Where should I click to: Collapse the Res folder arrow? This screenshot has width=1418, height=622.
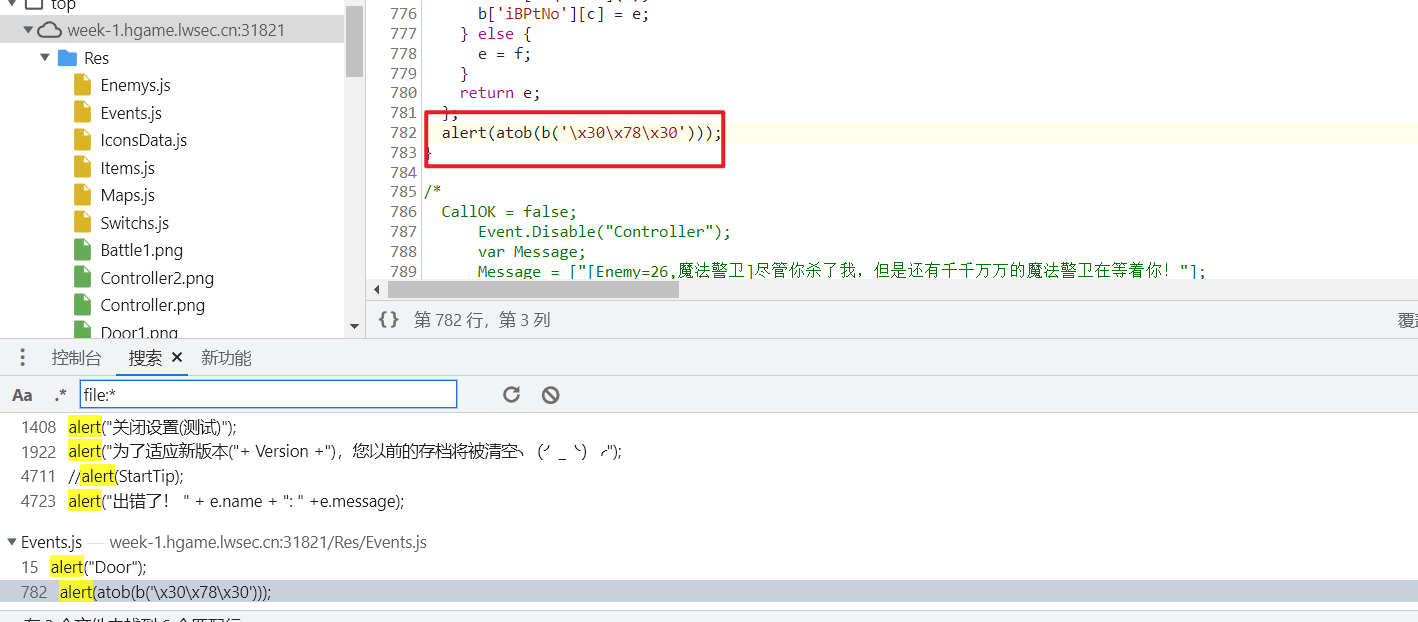46,58
